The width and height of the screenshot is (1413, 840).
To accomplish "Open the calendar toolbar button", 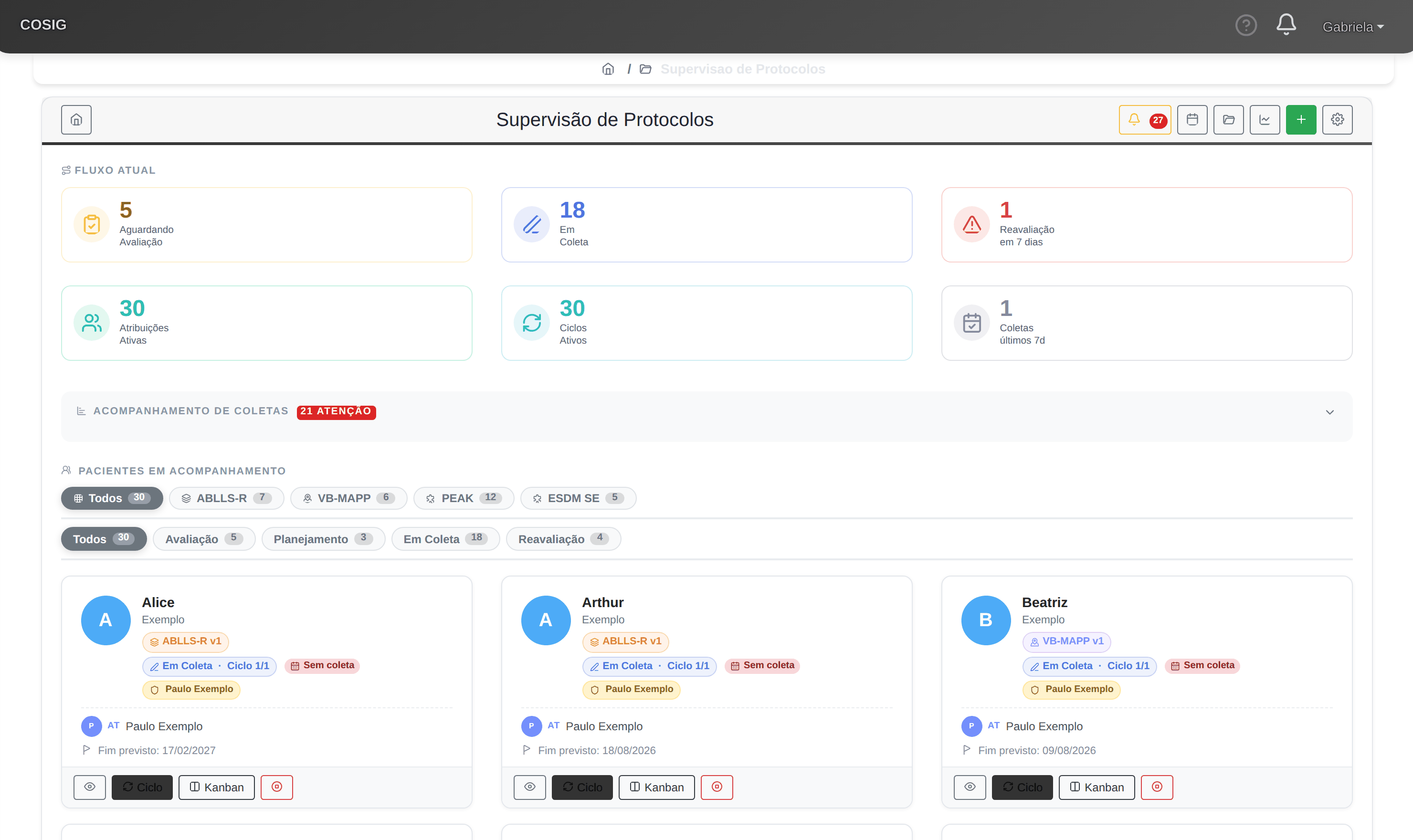I will point(1192,119).
